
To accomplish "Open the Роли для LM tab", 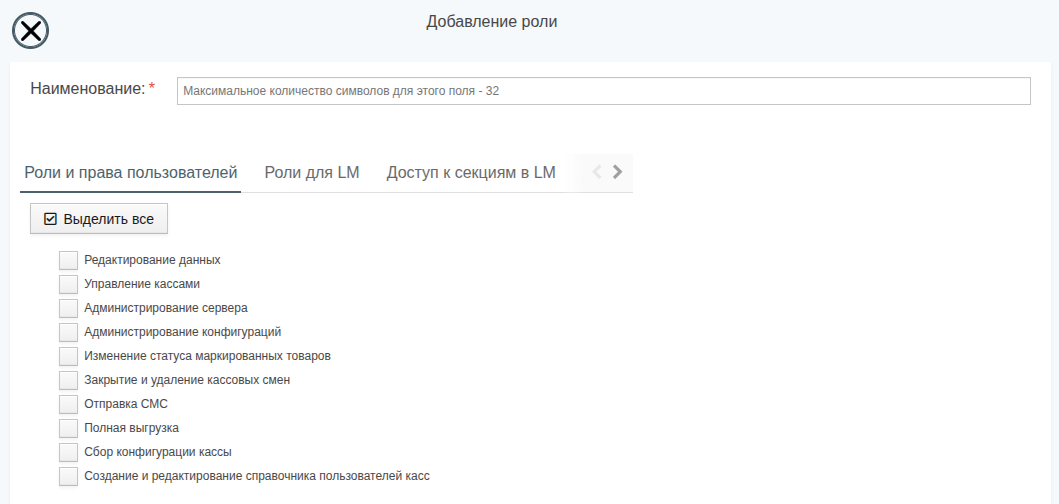I will coord(312,172).
